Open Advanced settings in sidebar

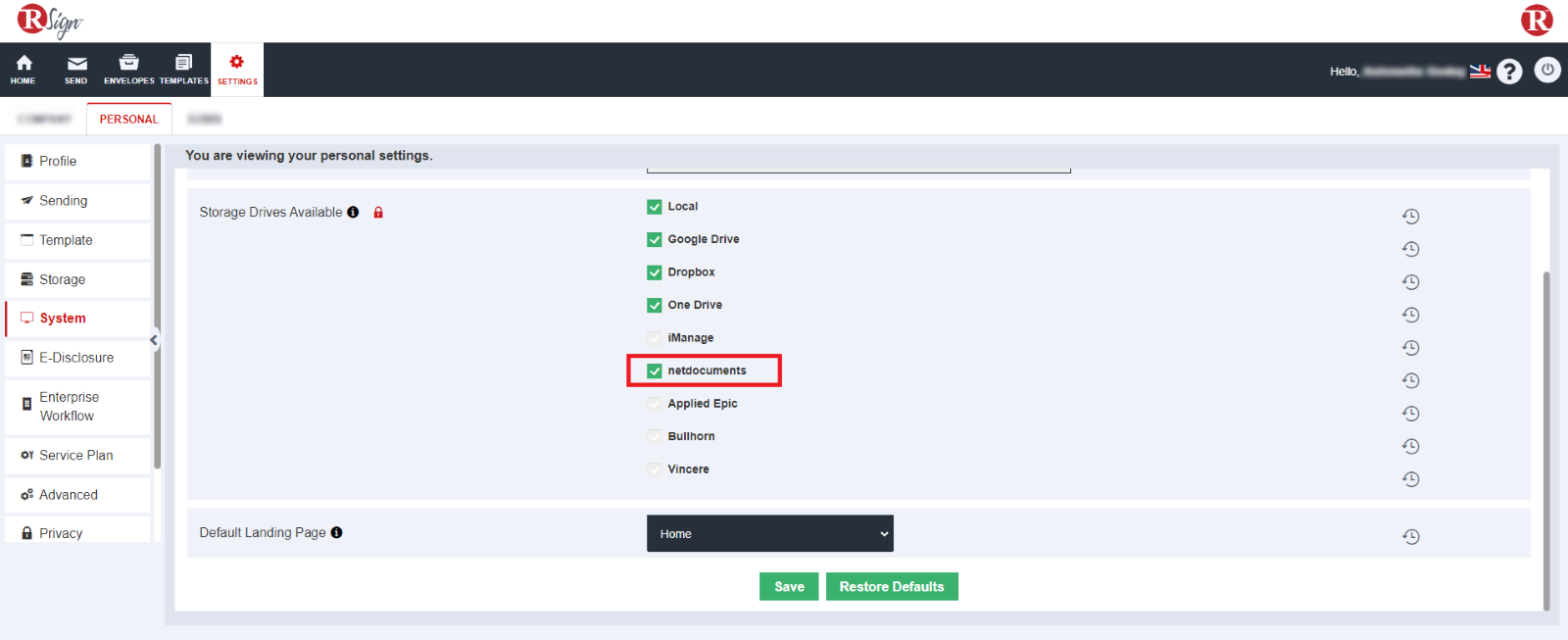[x=77, y=495]
